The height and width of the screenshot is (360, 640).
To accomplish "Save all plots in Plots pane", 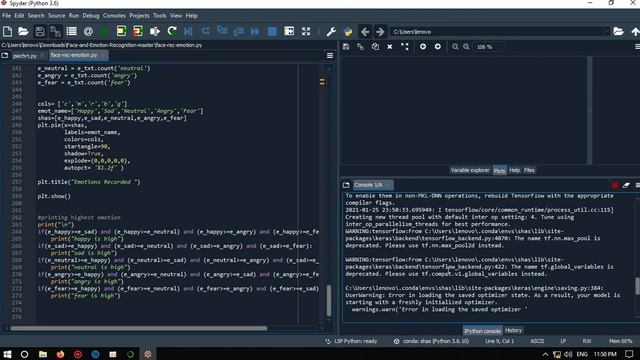I will (x=360, y=47).
